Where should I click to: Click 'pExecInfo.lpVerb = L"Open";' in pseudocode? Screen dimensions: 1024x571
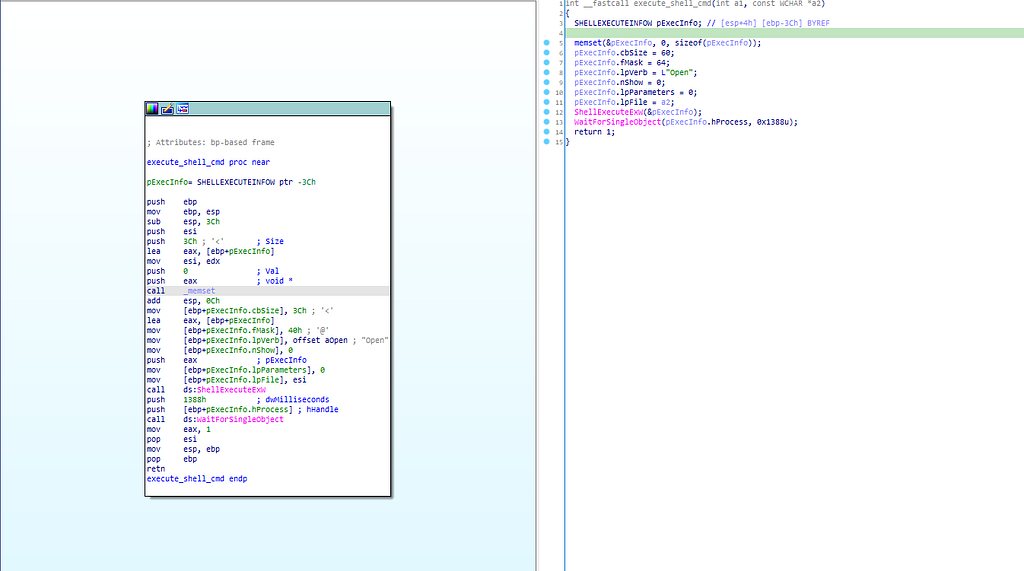click(635, 73)
